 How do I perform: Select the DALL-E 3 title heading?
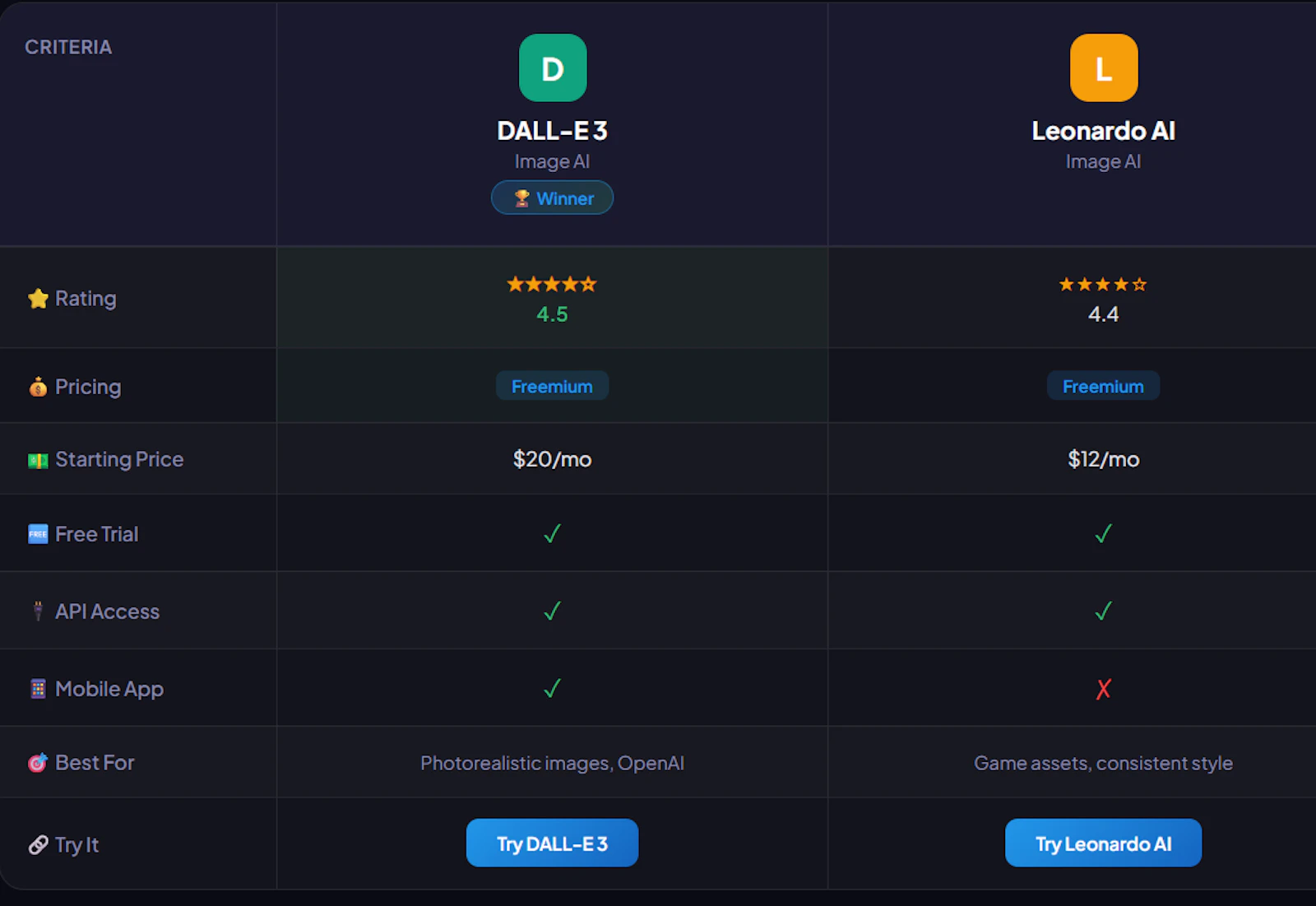552,131
